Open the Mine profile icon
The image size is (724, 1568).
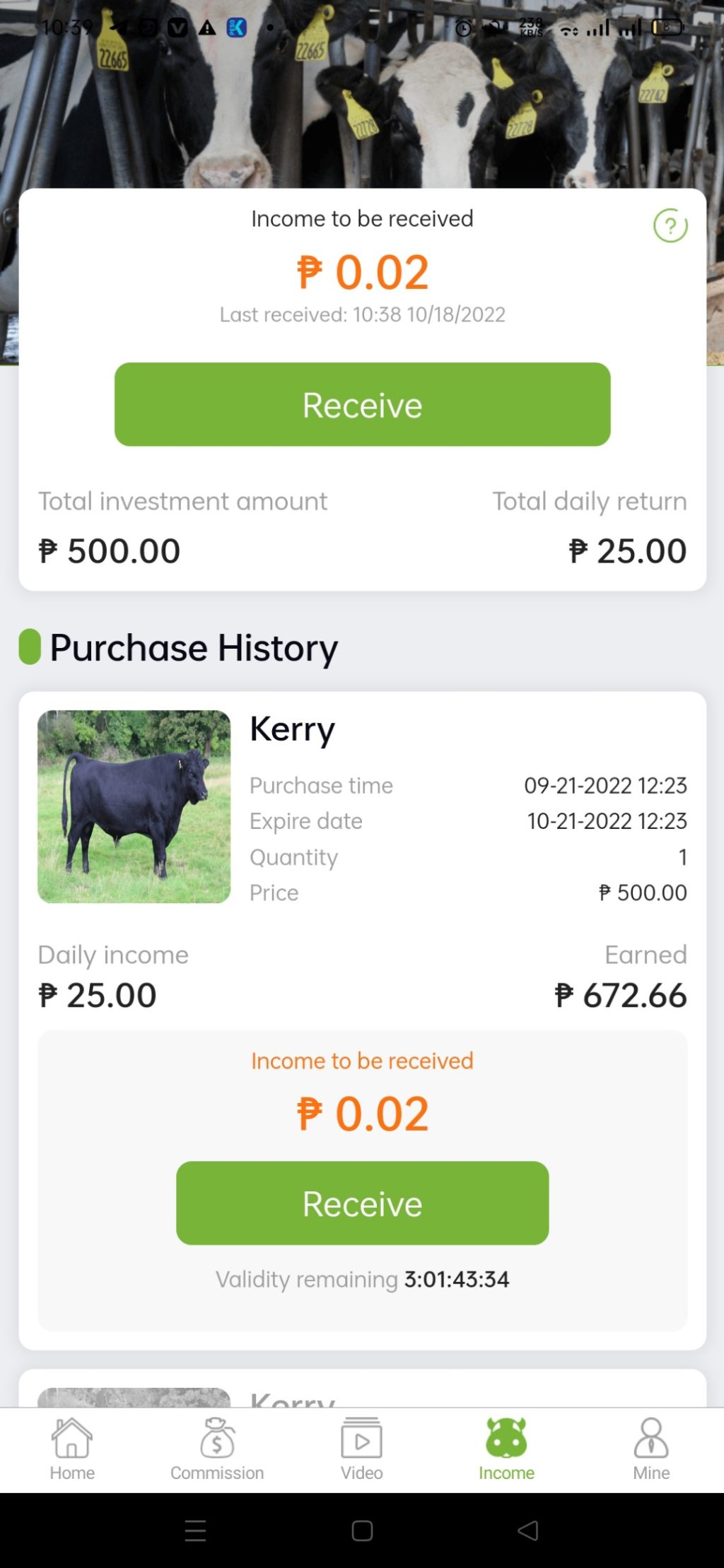pyautogui.click(x=651, y=1438)
